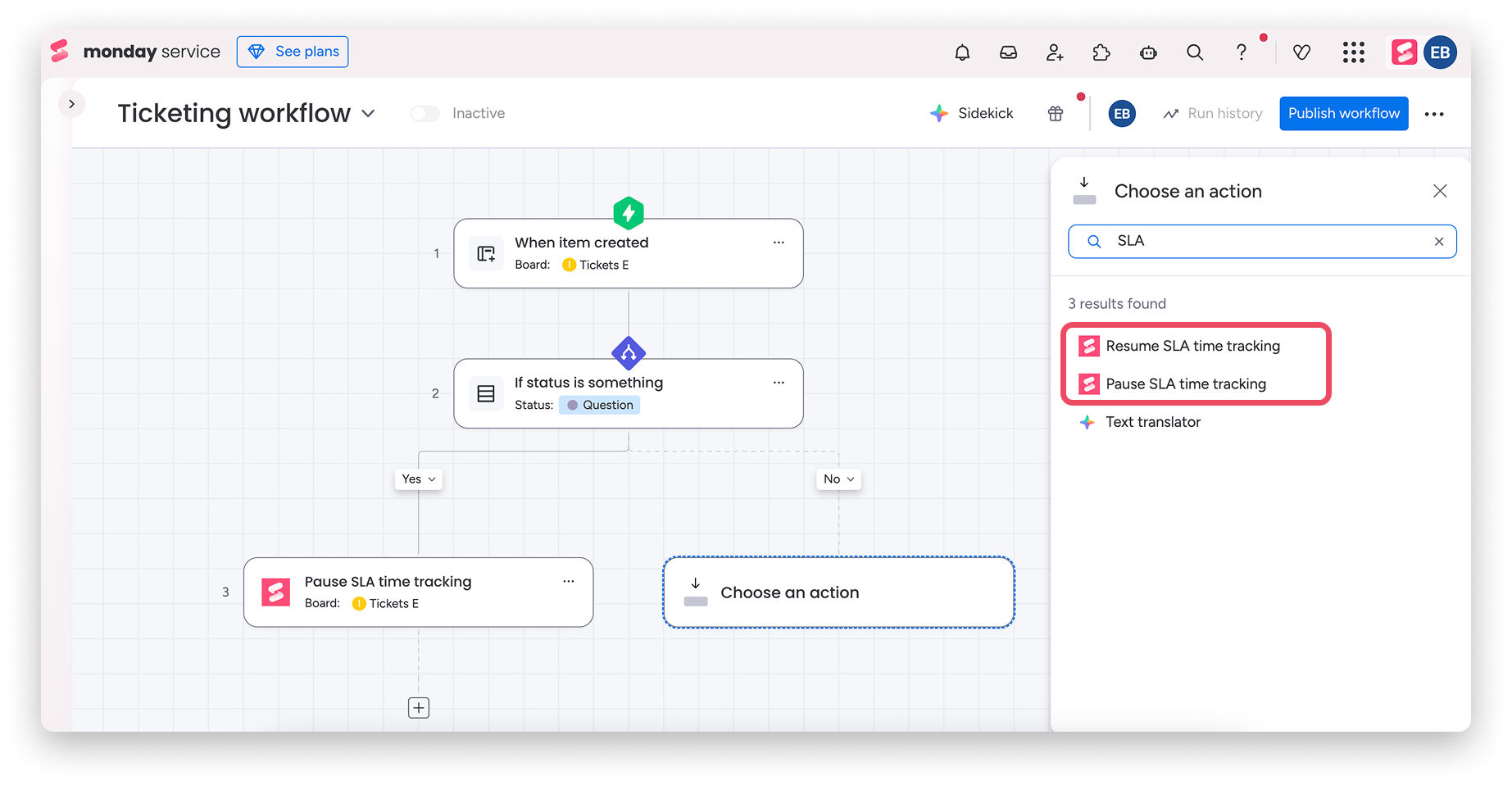1512x785 pixels.
Task: Click the 3 results found text
Action: coord(1117,304)
